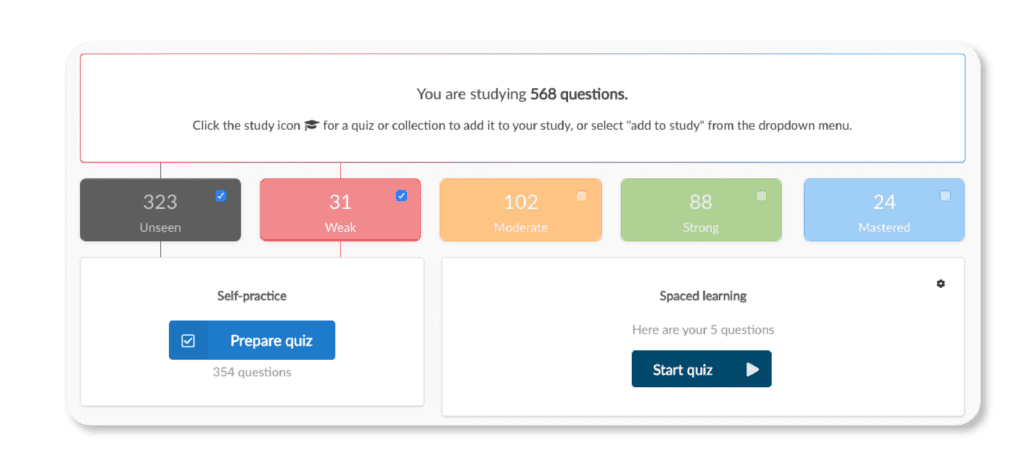
Task: Uncheck the Weak category checkbox
Action: (401, 196)
